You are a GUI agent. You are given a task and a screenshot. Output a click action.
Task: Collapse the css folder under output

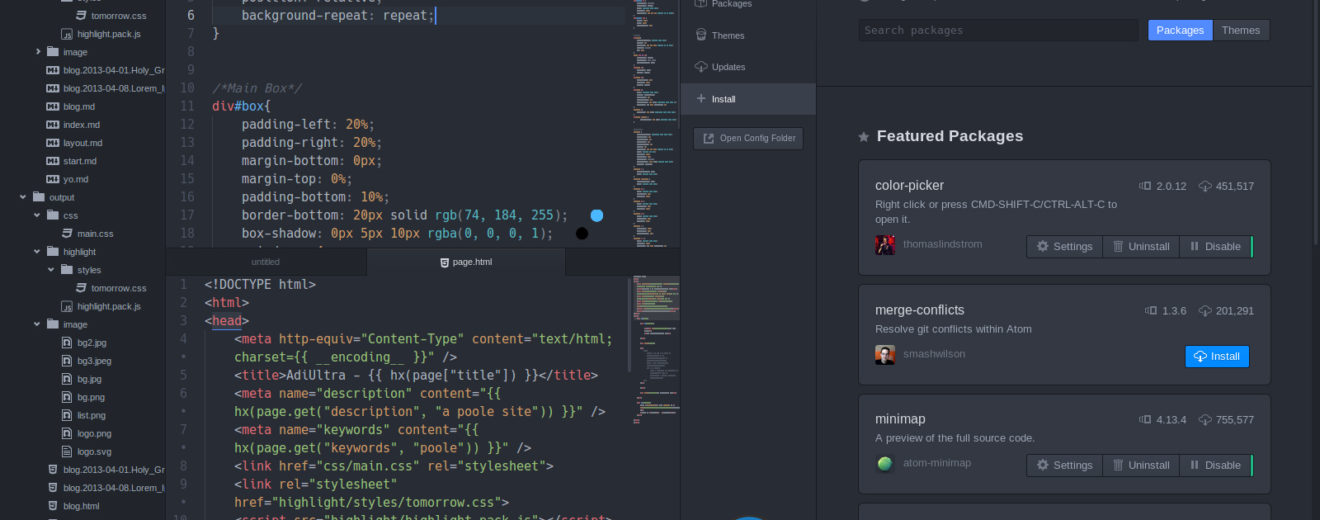[x=38, y=215]
